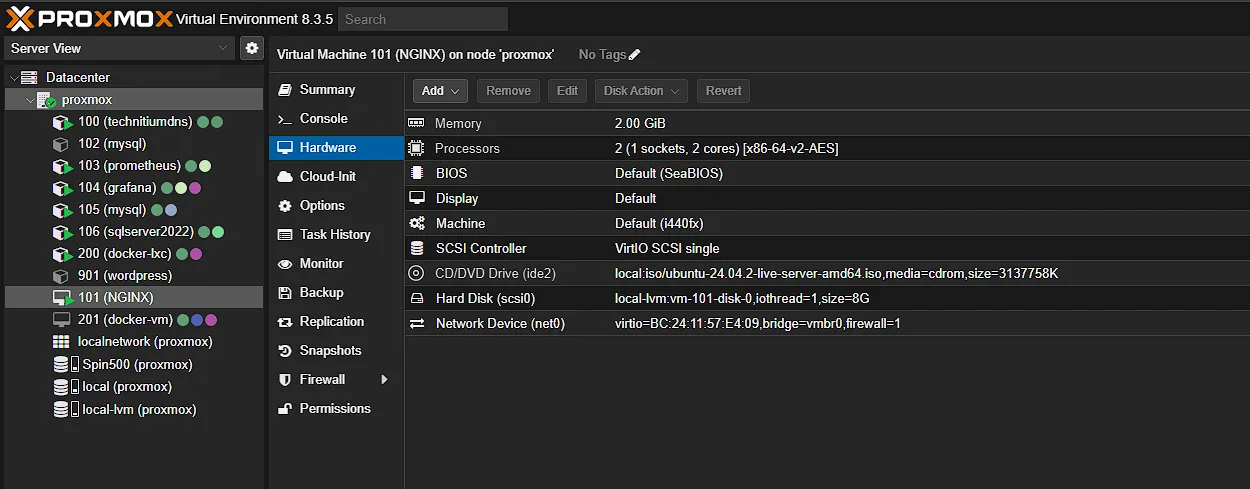Select the BIOS Default (SeaBIOS) row
The image size is (1250, 489).
pos(827,173)
